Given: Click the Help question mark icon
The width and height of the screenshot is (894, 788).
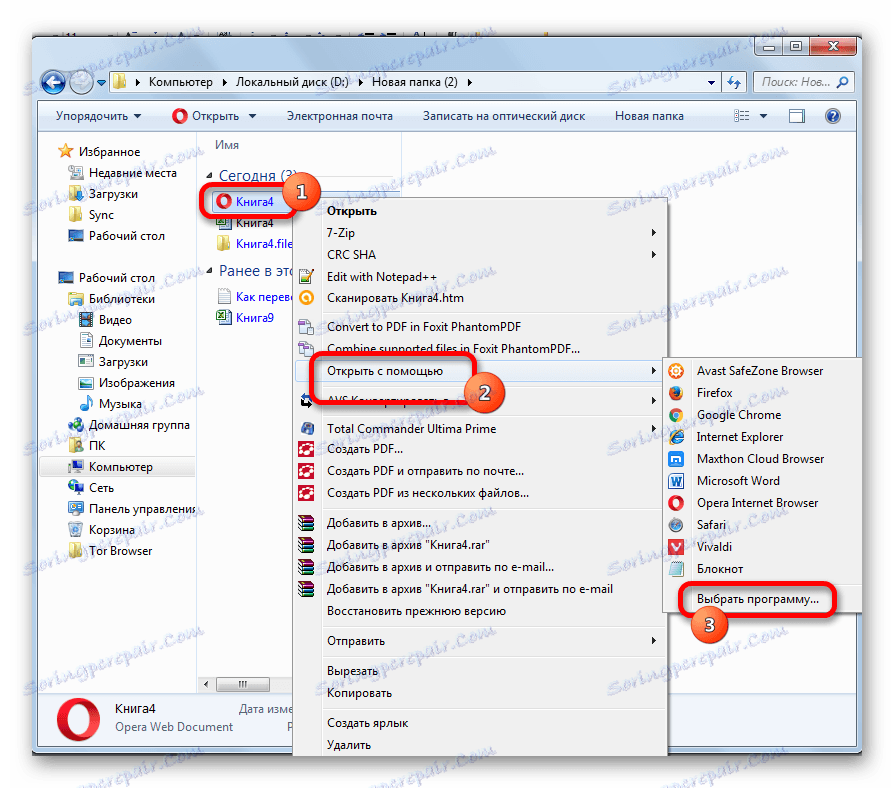Looking at the screenshot, I should (x=833, y=116).
